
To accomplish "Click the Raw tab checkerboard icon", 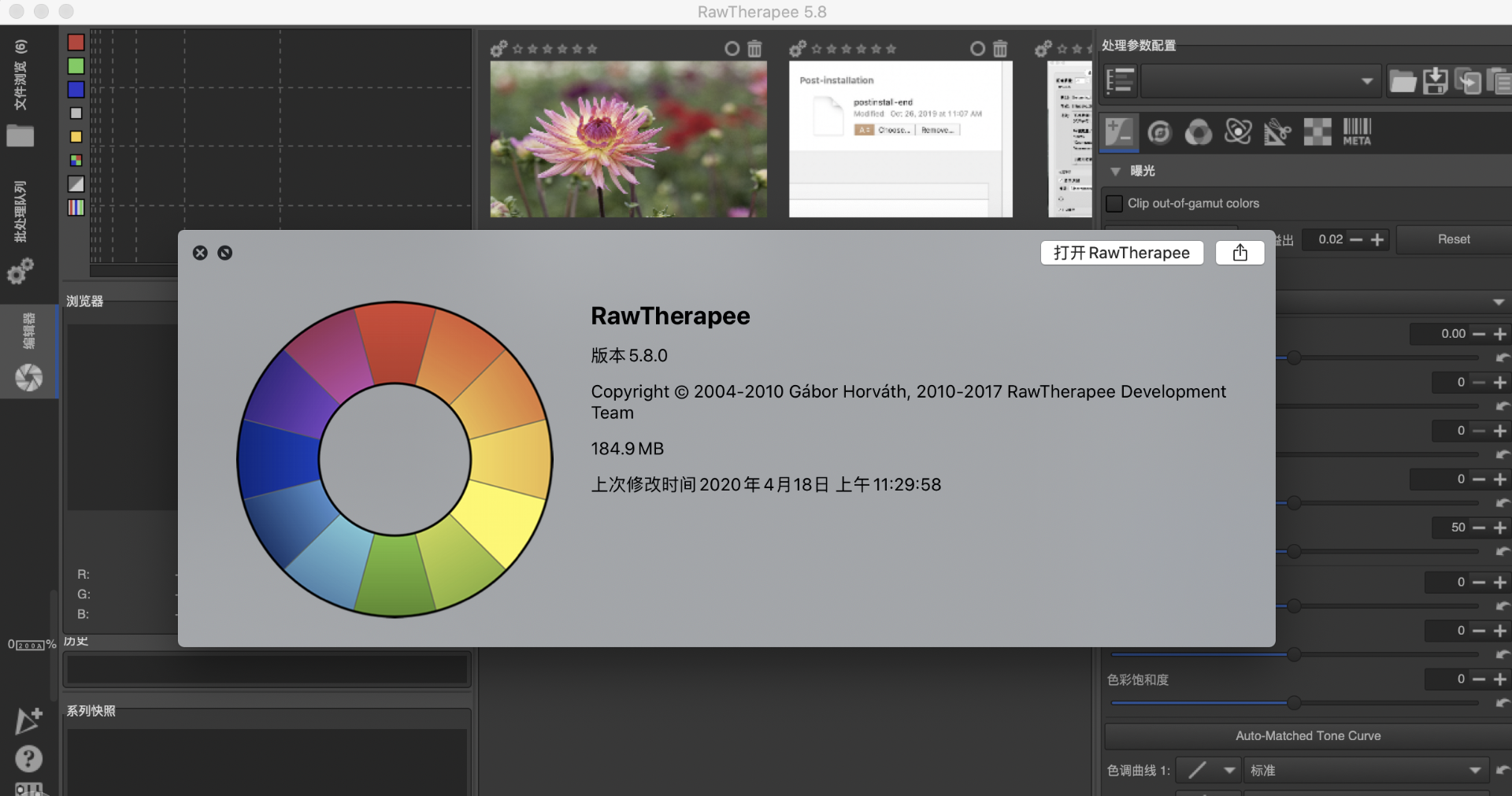I will click(1317, 132).
